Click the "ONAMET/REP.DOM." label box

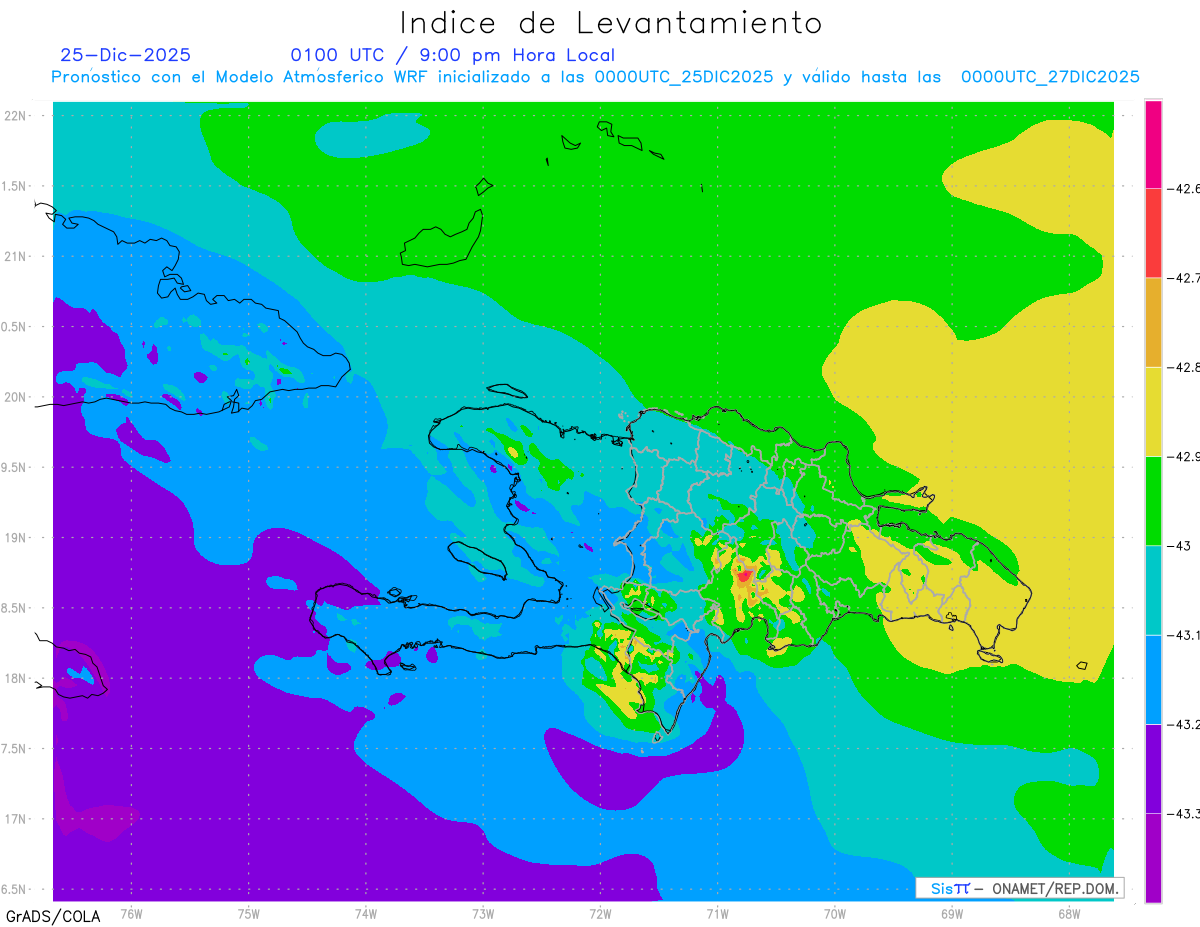[x=1019, y=888]
